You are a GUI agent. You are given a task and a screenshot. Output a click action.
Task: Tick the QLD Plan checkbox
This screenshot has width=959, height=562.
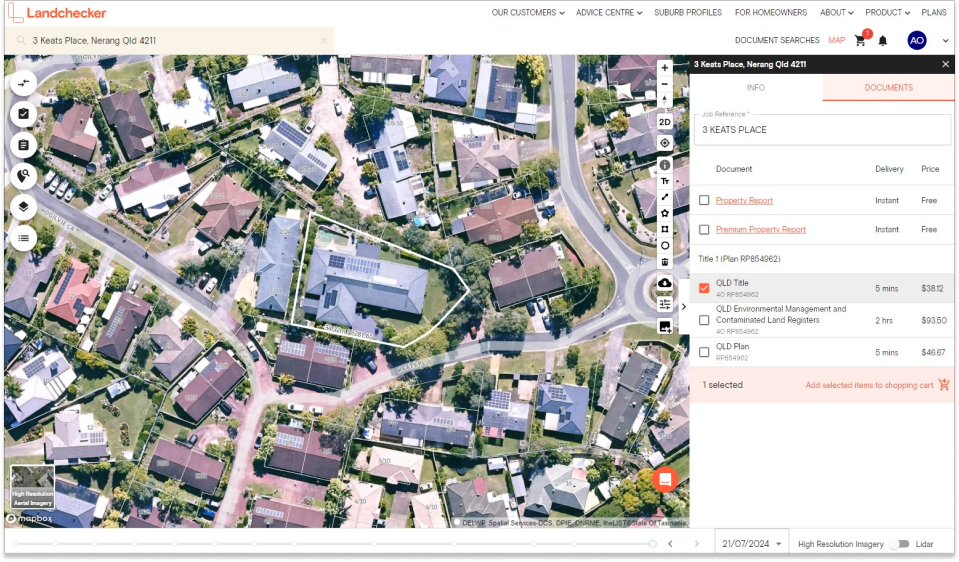coord(704,352)
